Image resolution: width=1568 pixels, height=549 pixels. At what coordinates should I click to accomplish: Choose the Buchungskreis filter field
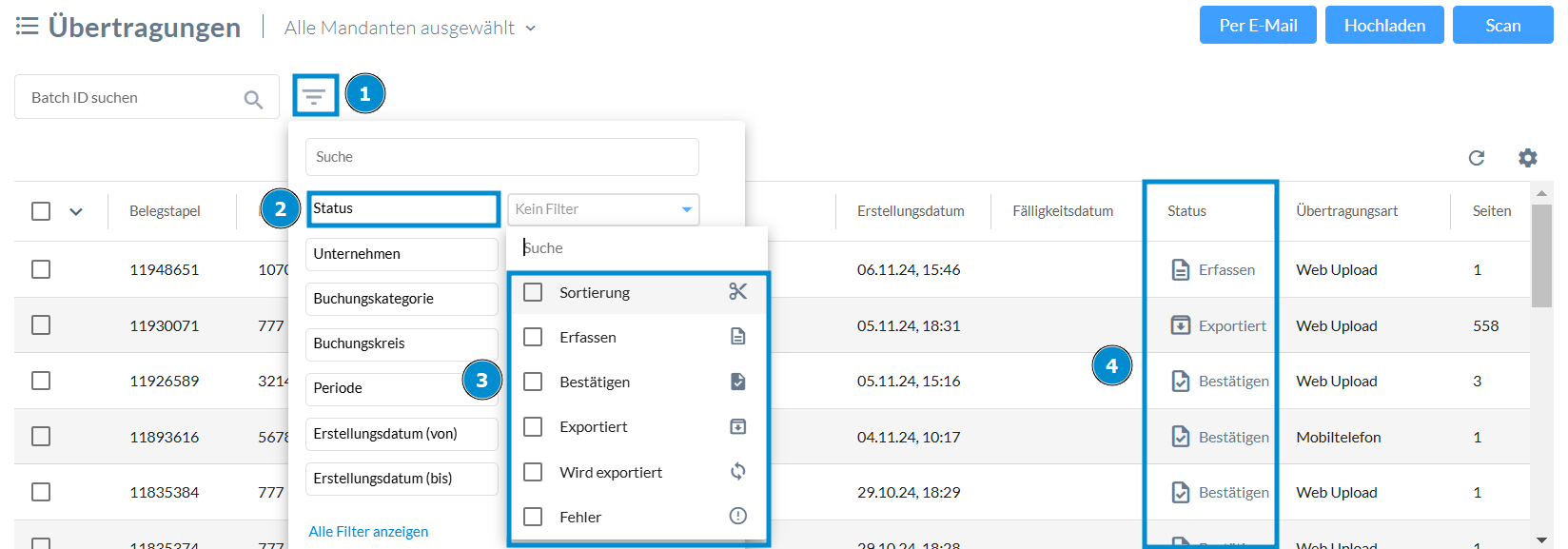coord(402,343)
